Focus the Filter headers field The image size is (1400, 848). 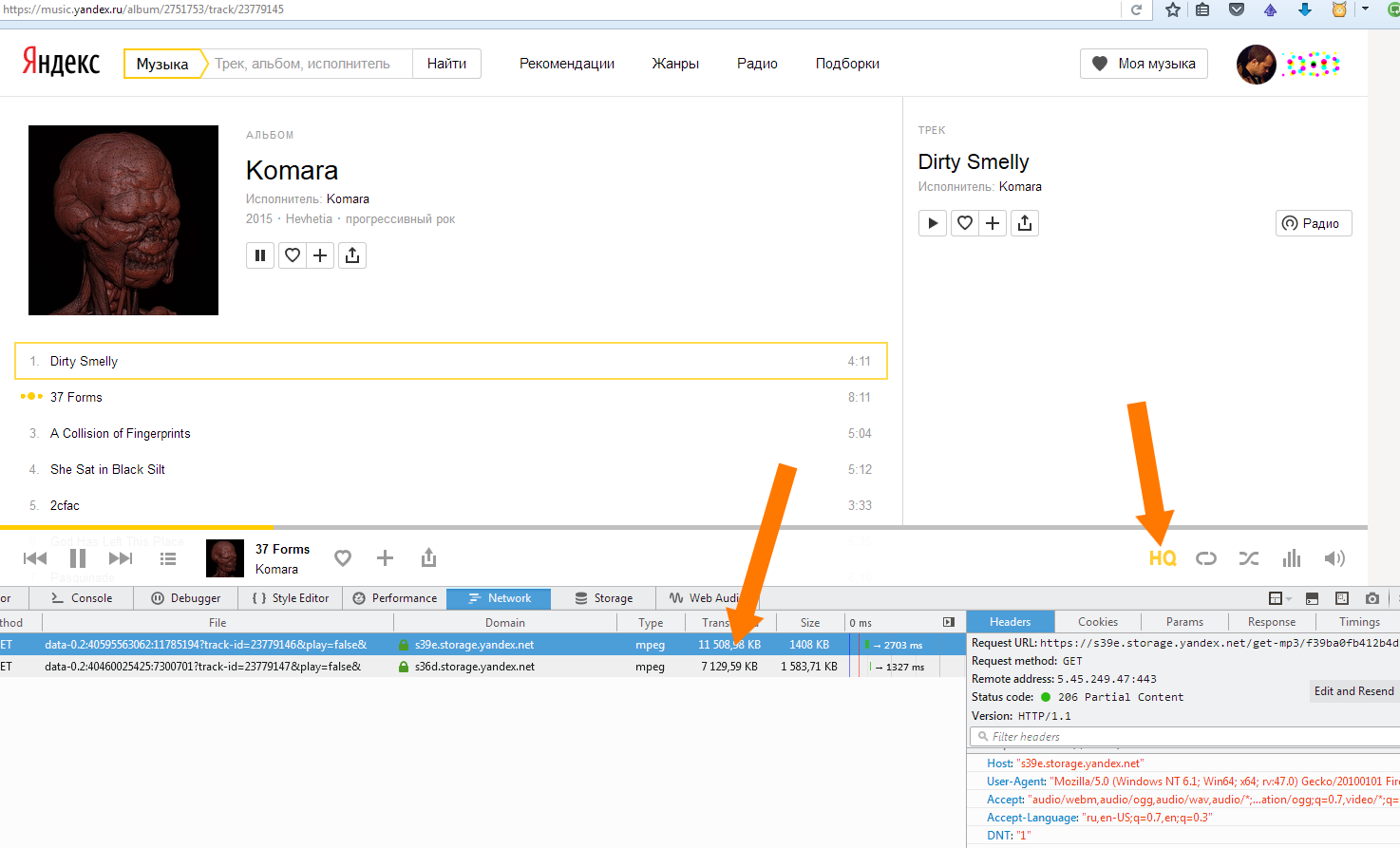point(1185,737)
